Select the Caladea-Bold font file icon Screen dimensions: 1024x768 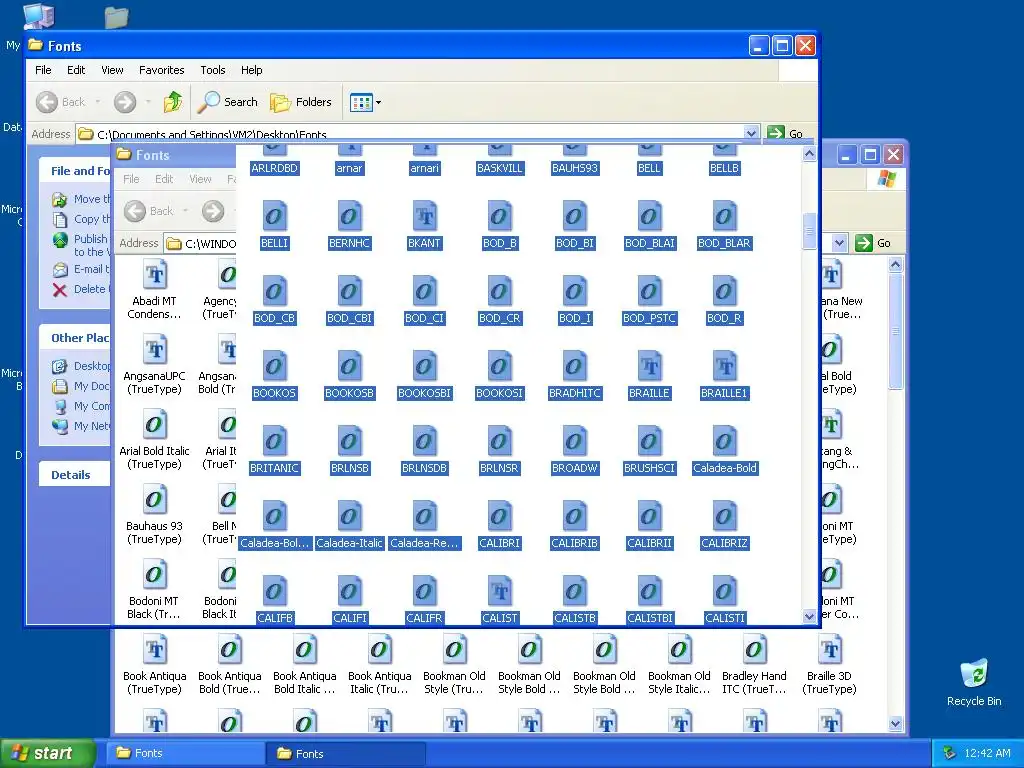coord(724,442)
